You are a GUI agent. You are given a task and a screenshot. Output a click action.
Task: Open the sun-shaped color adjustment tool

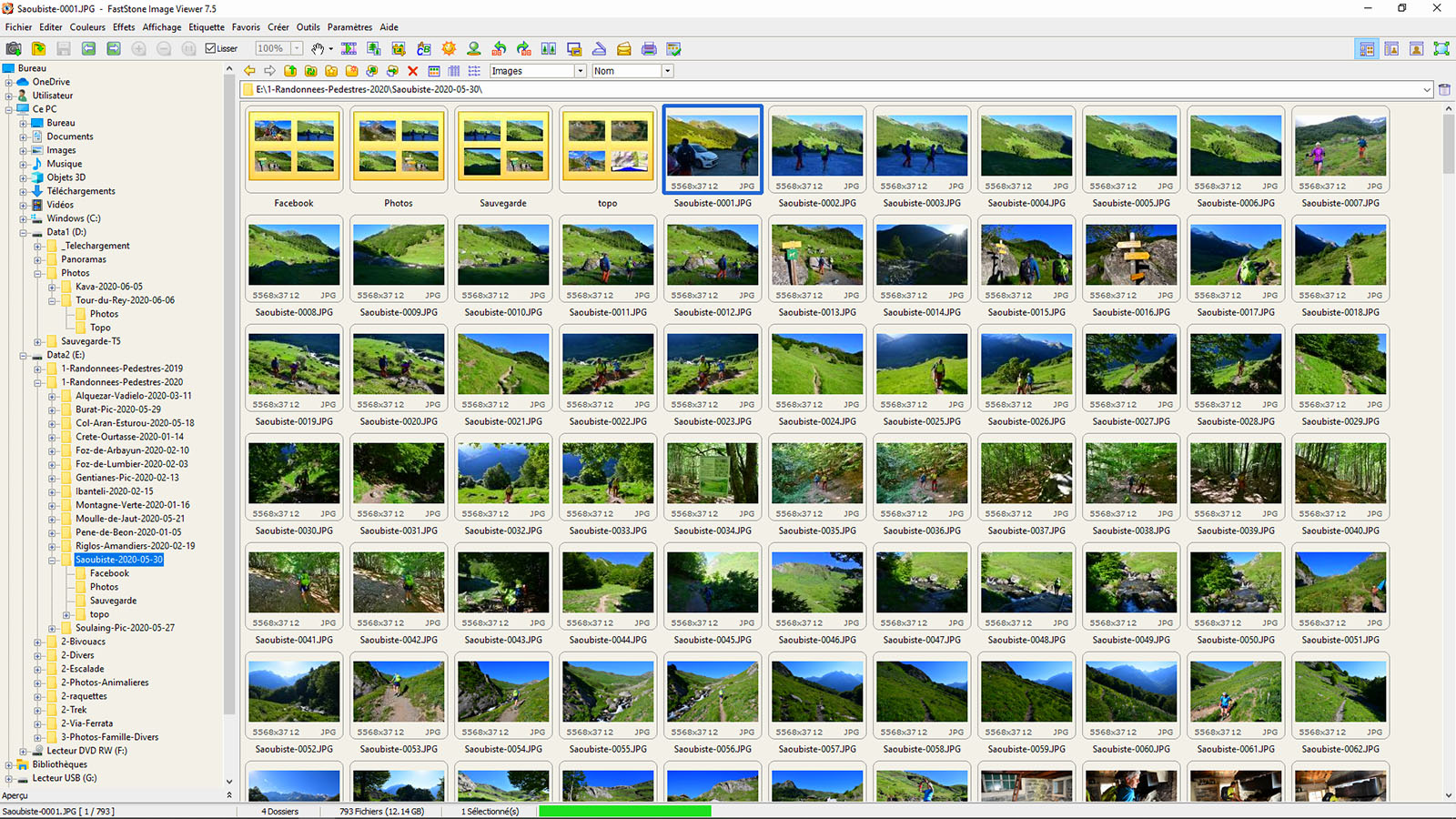[x=449, y=48]
